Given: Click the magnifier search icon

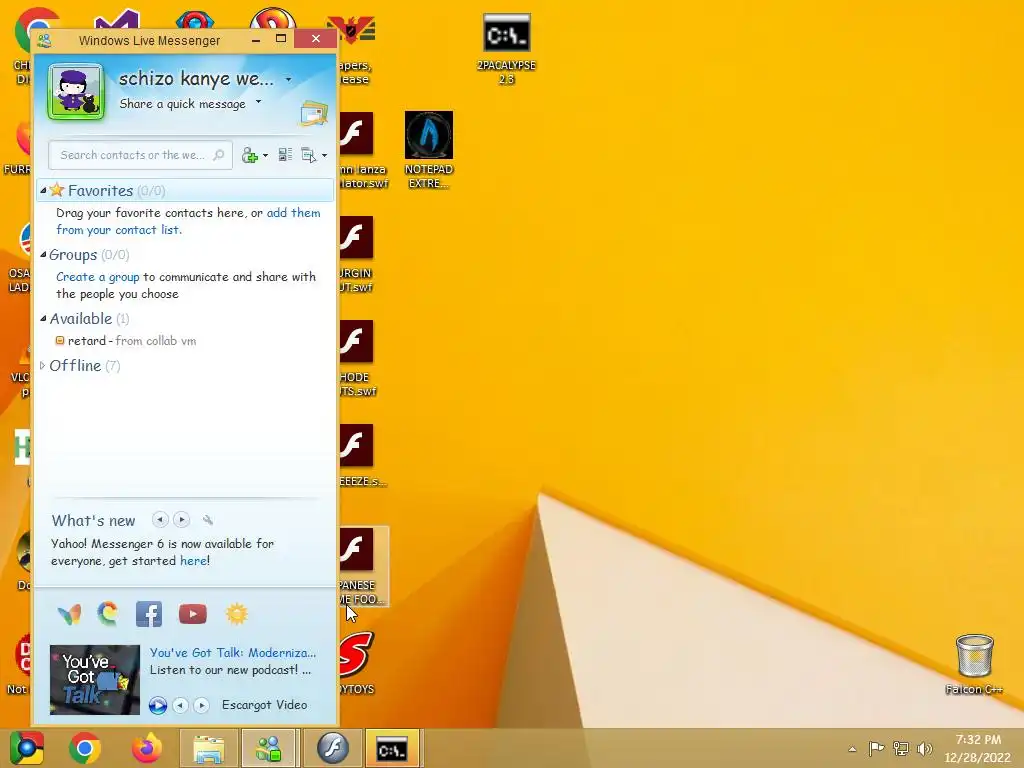Looking at the screenshot, I should tap(219, 155).
